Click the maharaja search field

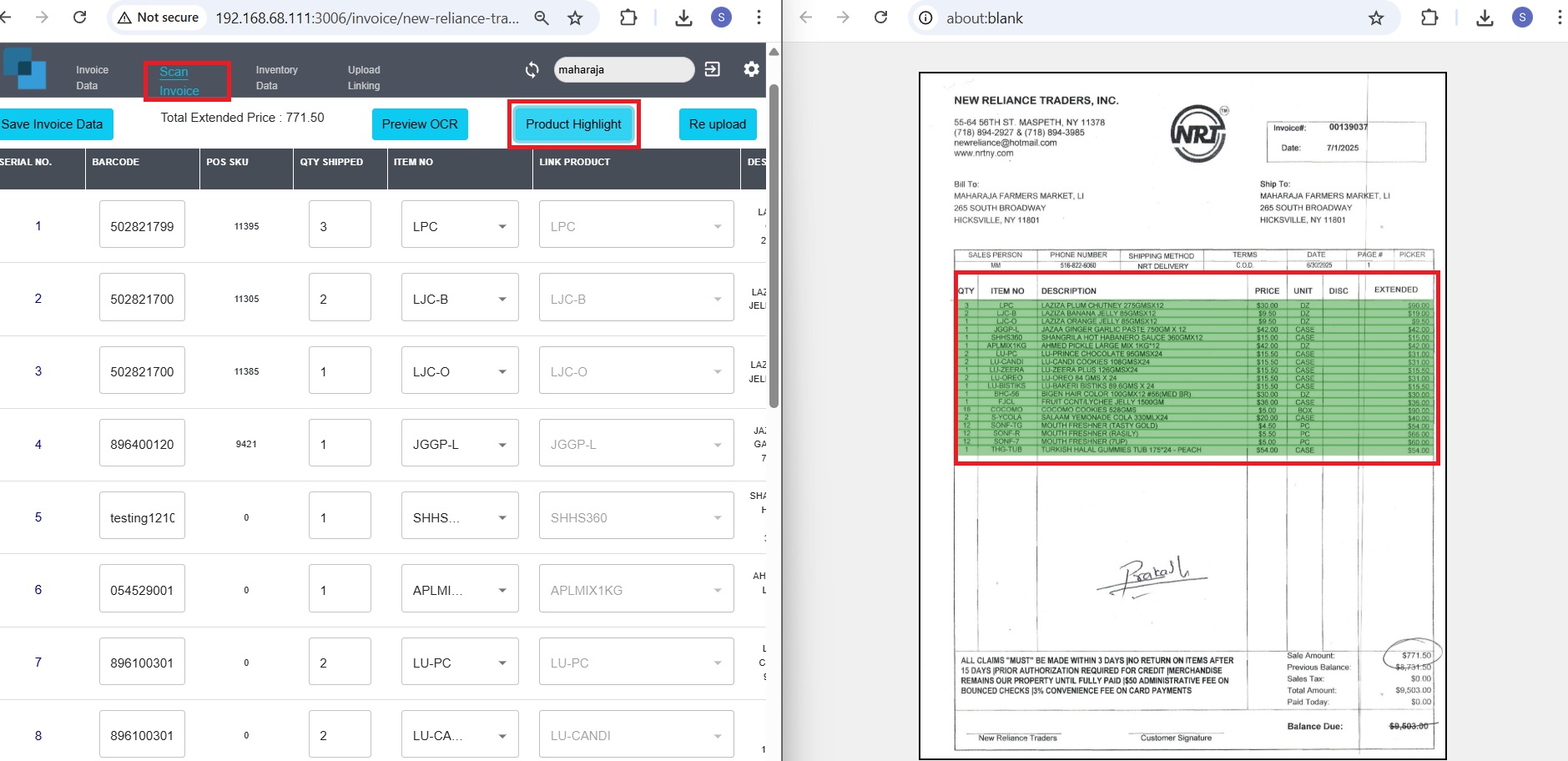623,70
